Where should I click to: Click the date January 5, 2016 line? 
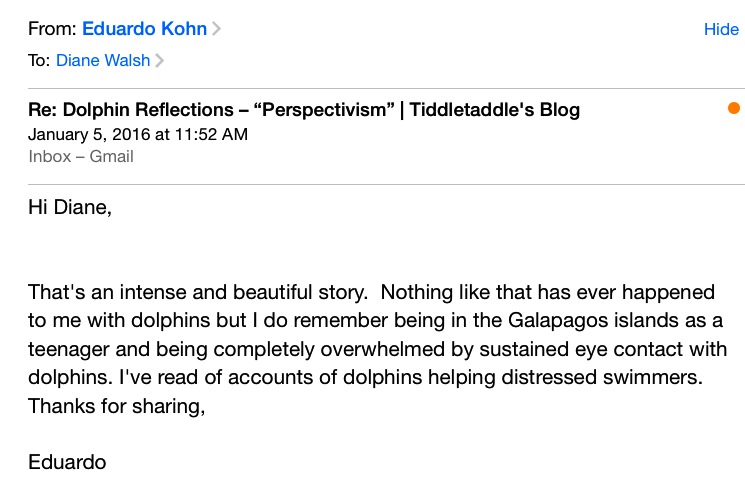tap(138, 134)
